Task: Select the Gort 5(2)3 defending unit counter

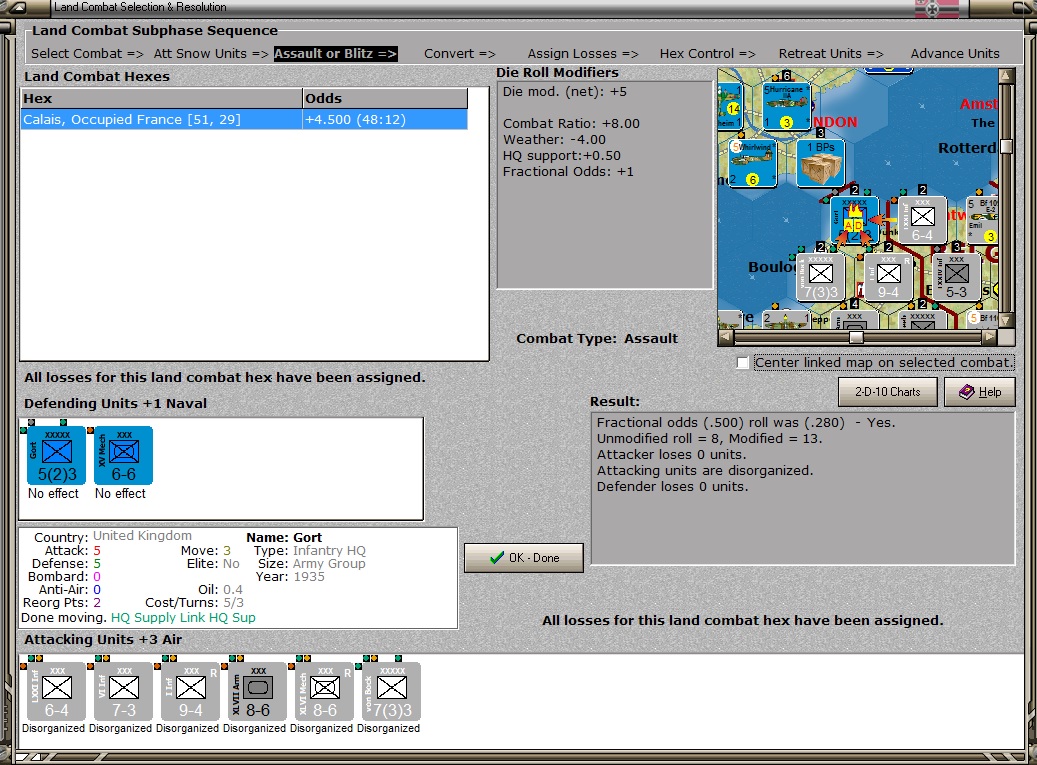Action: (x=56, y=456)
